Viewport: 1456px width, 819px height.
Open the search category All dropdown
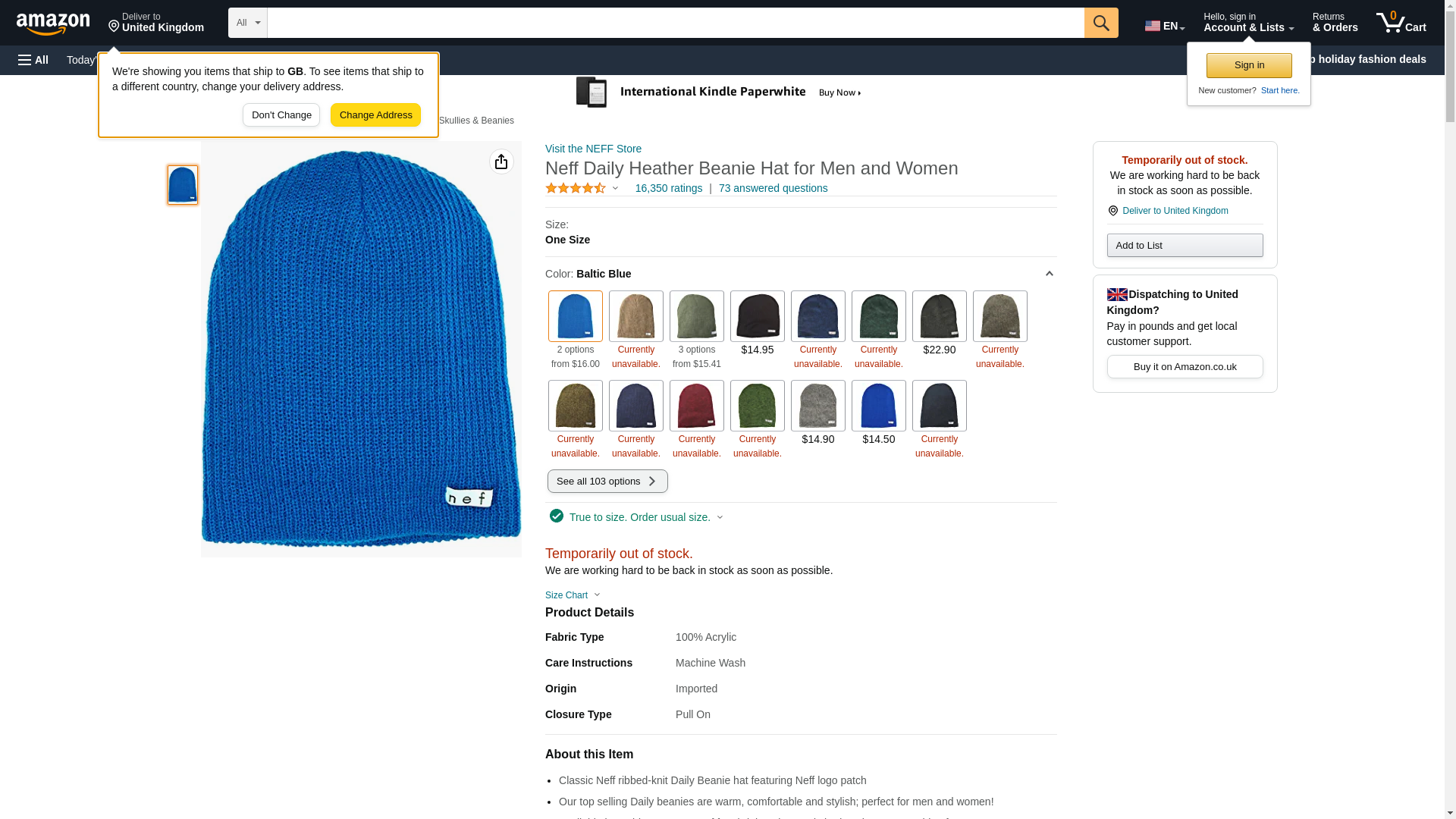pos(248,23)
